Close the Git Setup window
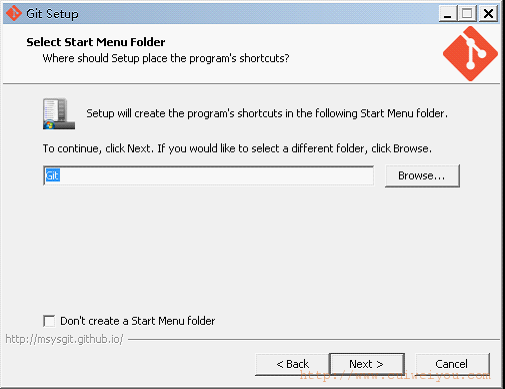505x389 pixels. point(488,14)
